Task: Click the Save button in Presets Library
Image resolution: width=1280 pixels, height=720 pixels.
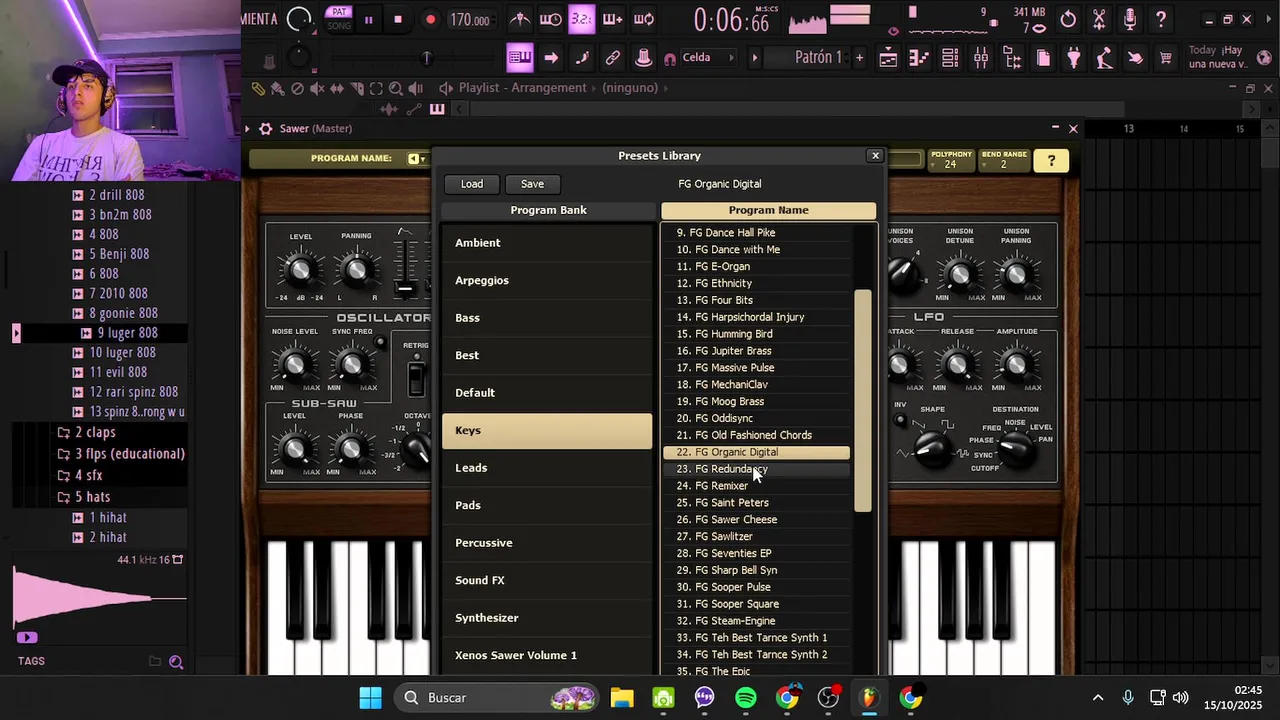Action: point(532,184)
